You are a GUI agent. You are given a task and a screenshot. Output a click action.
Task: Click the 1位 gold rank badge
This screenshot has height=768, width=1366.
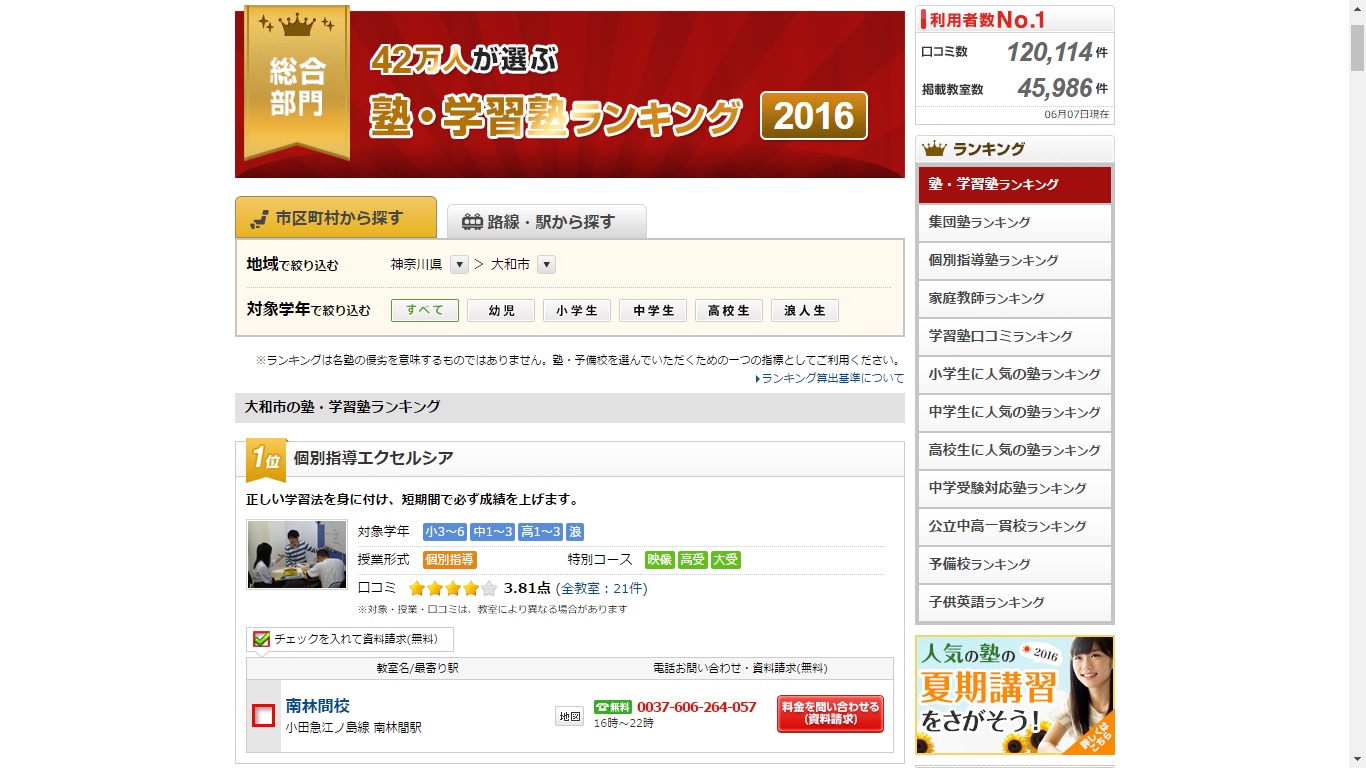click(x=265, y=459)
